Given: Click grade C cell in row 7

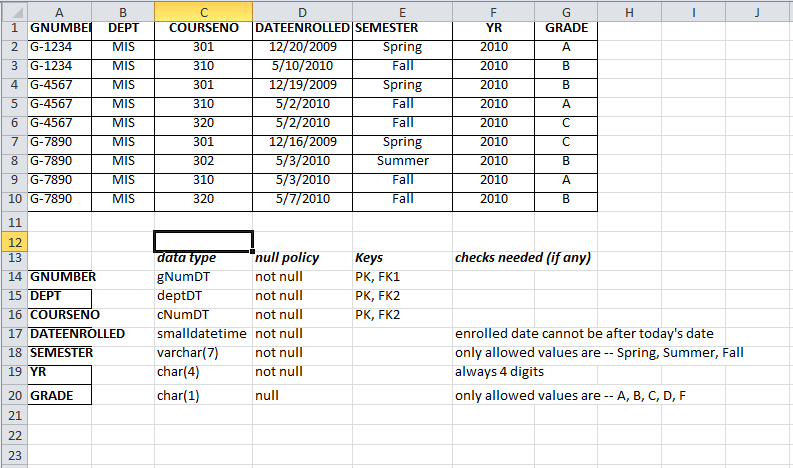Looking at the screenshot, I should (566, 142).
